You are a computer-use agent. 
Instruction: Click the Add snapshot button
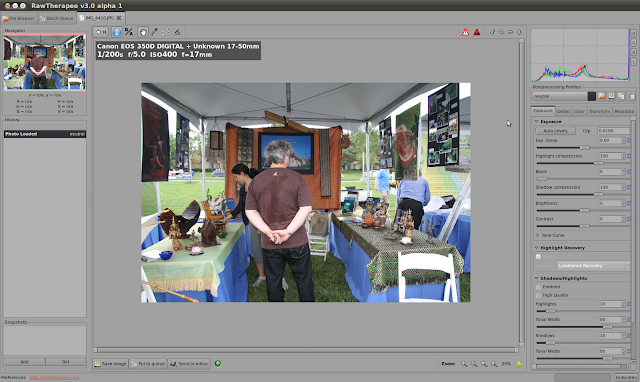(x=24, y=362)
